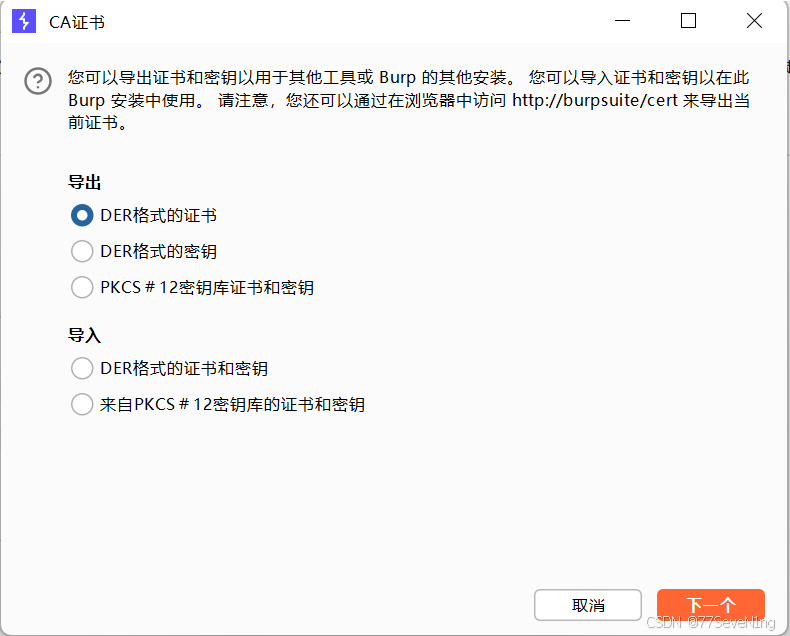Click the 导入 section heading
This screenshot has width=790, height=636.
pos(85,335)
